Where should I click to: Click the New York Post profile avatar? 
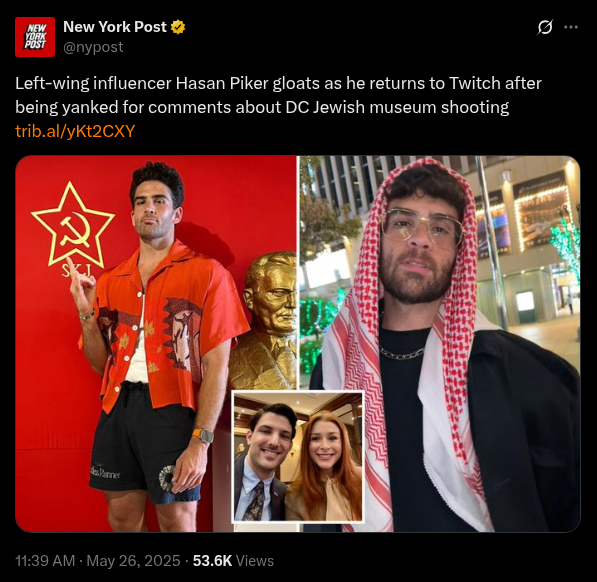coord(35,37)
